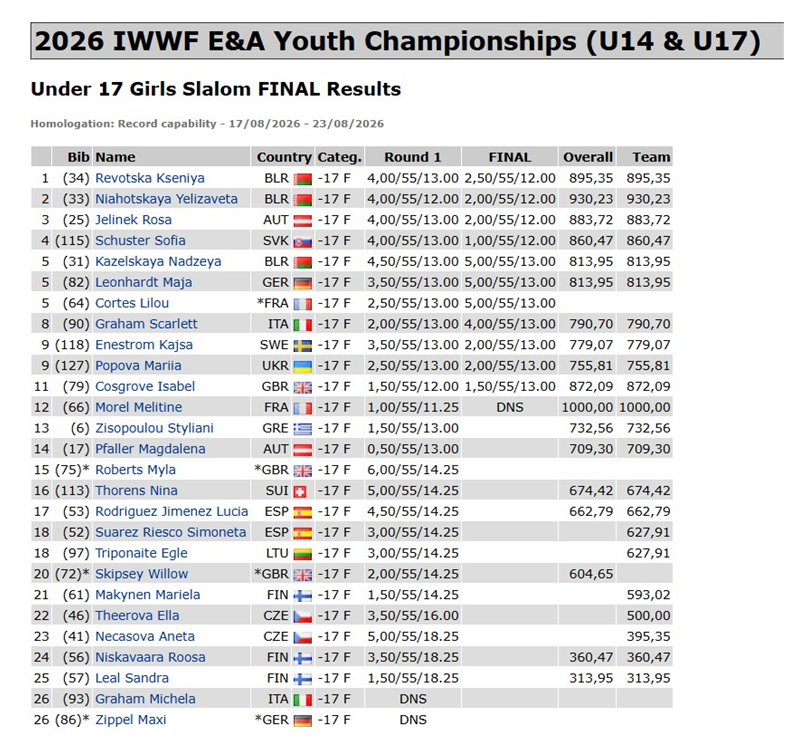Click Ukraine flag in Popova Mariia row
Screen dimensions: 801x741
tap(302, 366)
